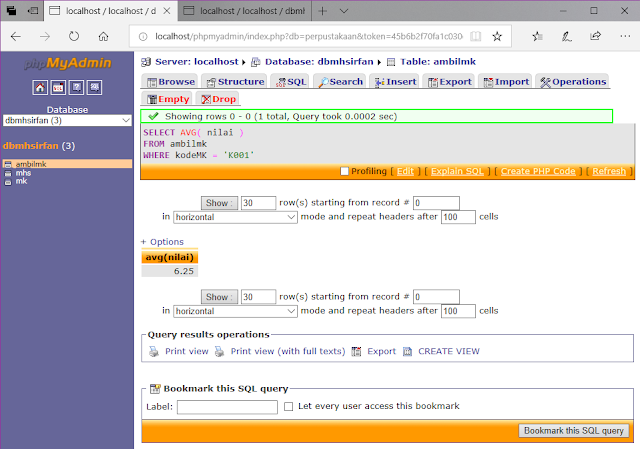
Task: Check Let every user access this bookmark
Action: tap(289, 407)
